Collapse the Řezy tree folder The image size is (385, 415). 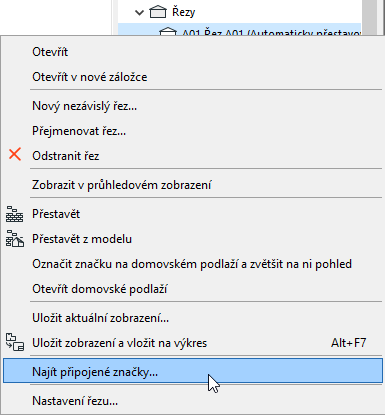tap(139, 13)
